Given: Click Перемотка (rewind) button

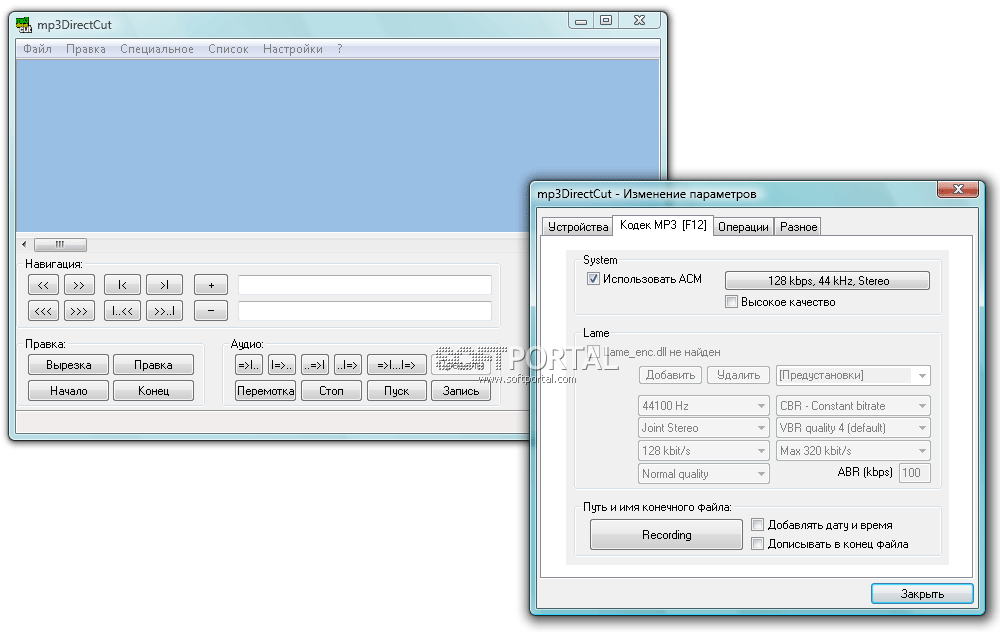Looking at the screenshot, I should point(265,390).
